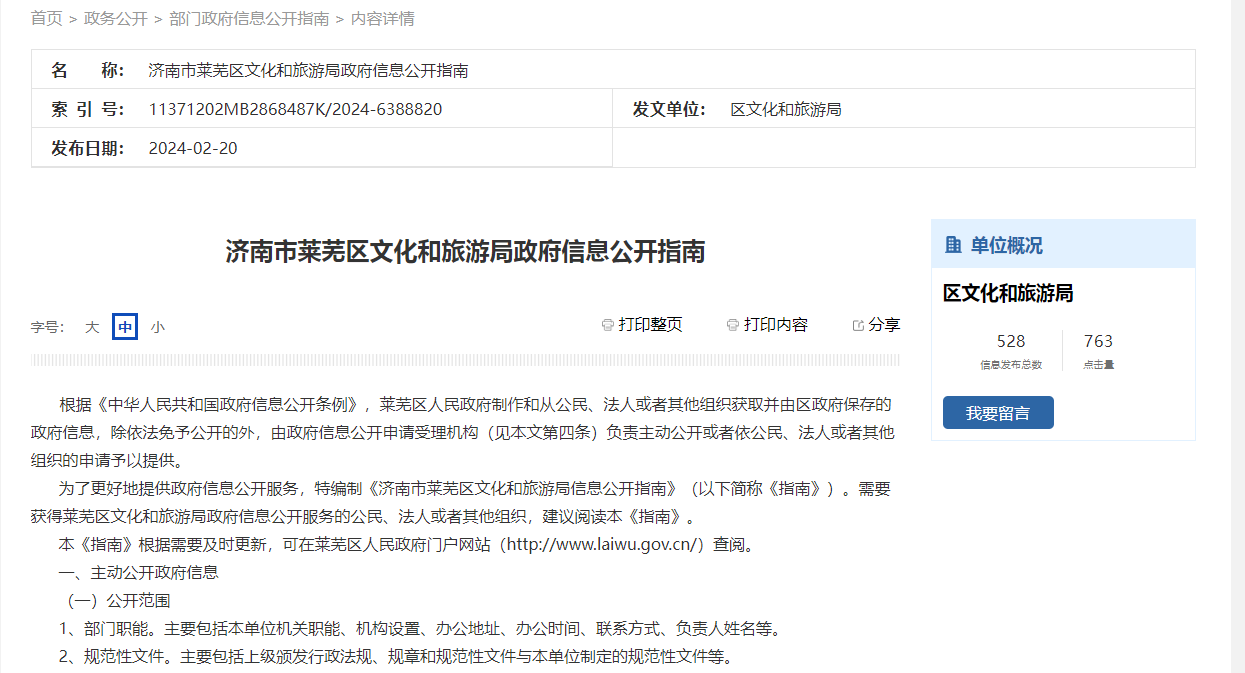Click the 发布日期 label
The height and width of the screenshot is (673, 1245).
click(x=88, y=148)
